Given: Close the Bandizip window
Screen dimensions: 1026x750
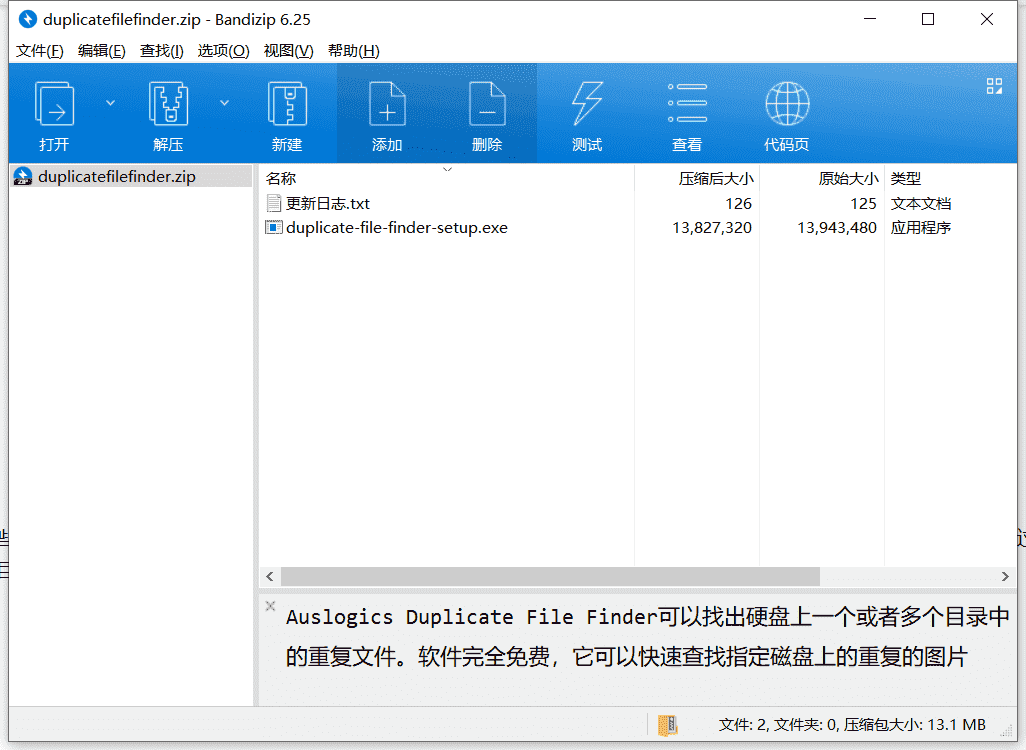Looking at the screenshot, I should (987, 20).
